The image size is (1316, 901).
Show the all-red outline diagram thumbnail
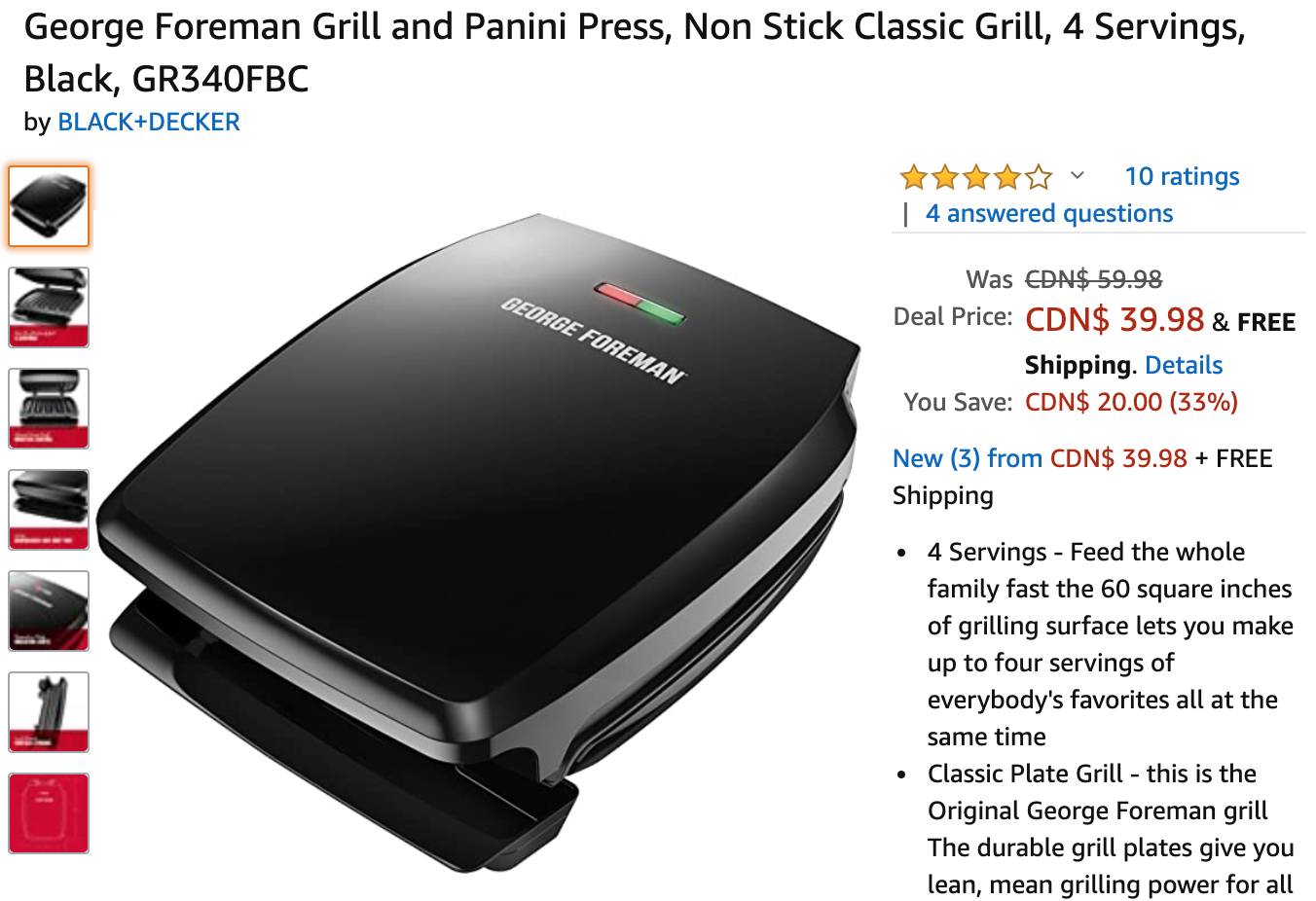point(49,813)
